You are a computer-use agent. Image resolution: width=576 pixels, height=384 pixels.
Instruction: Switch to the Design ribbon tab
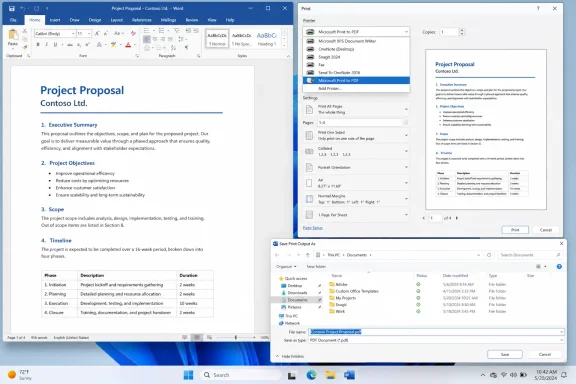click(x=95, y=20)
